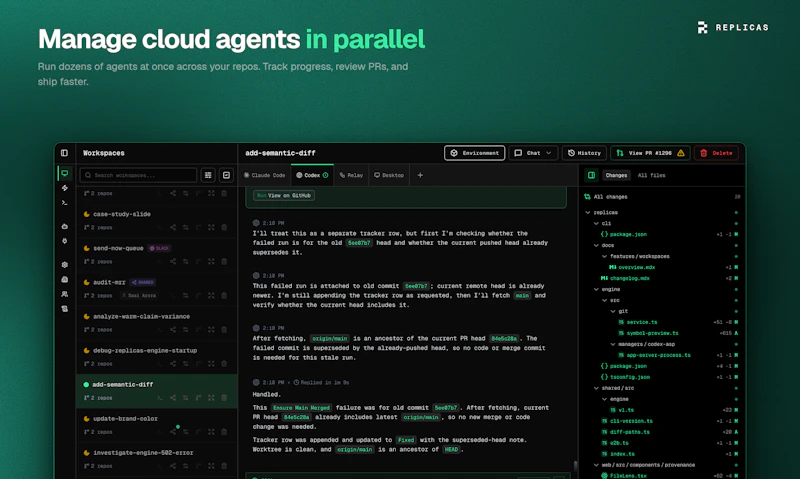Viewport: 800px width, 479px height.
Task: Collapse the engine folder under replicas
Action: point(596,289)
